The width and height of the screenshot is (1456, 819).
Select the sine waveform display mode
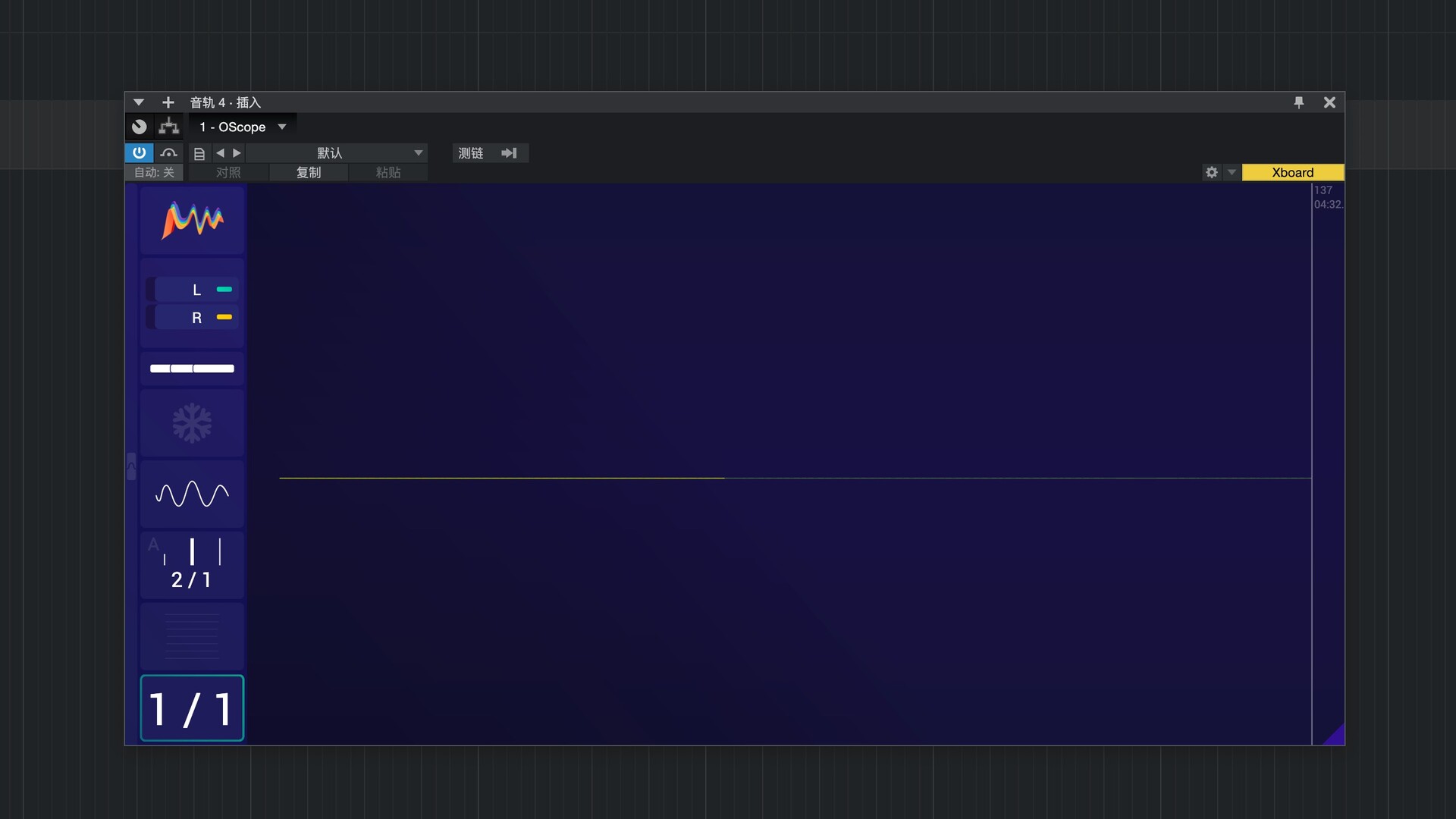click(x=192, y=494)
